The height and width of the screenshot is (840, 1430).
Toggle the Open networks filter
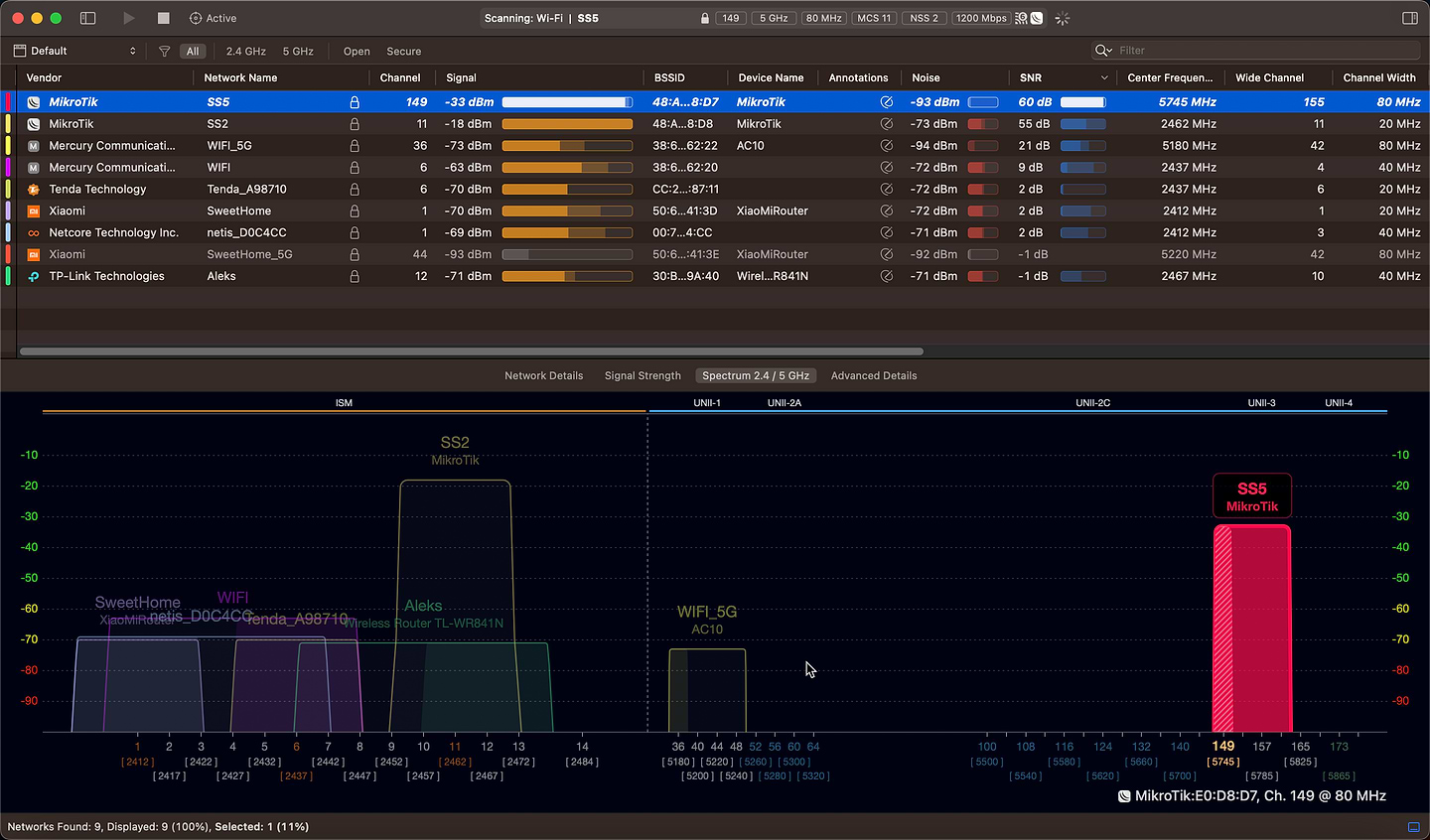[357, 51]
